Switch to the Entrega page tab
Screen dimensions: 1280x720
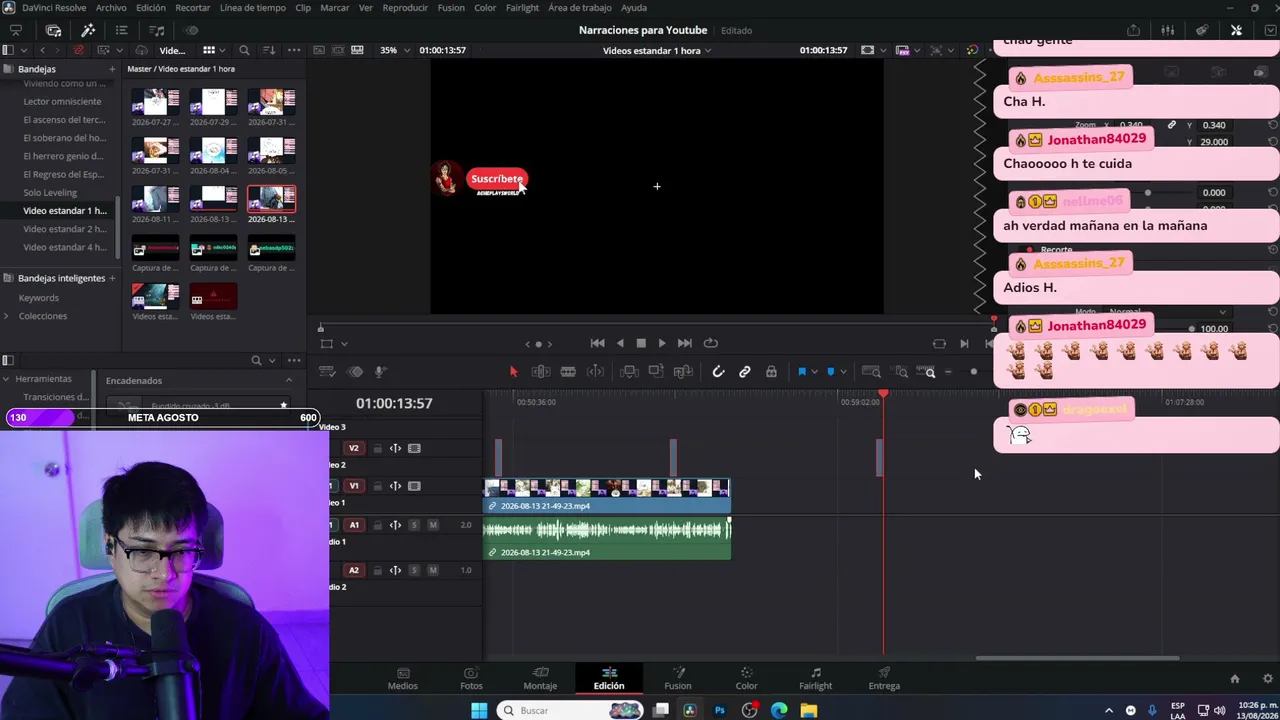[x=884, y=678]
